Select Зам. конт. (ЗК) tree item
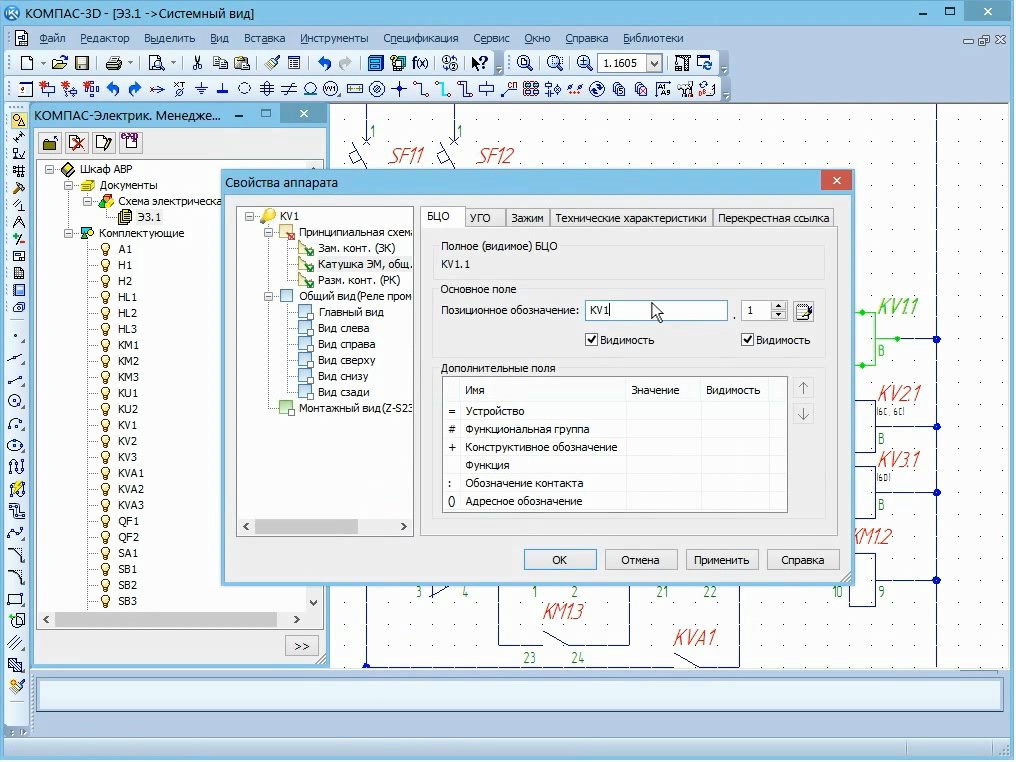This screenshot has height=762, width=1016. pos(356,248)
